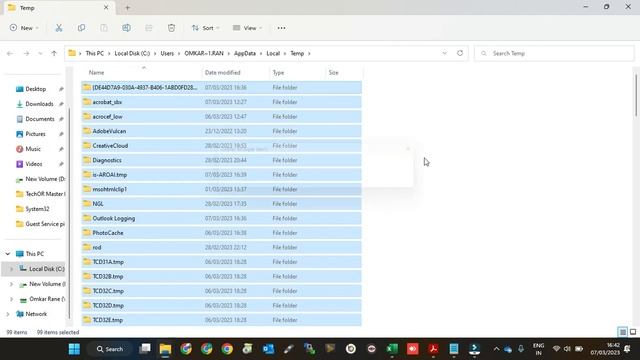The image size is (640, 360).
Task: Navigate to OMKAR~1.RAN breadcrumb
Action: (204, 53)
